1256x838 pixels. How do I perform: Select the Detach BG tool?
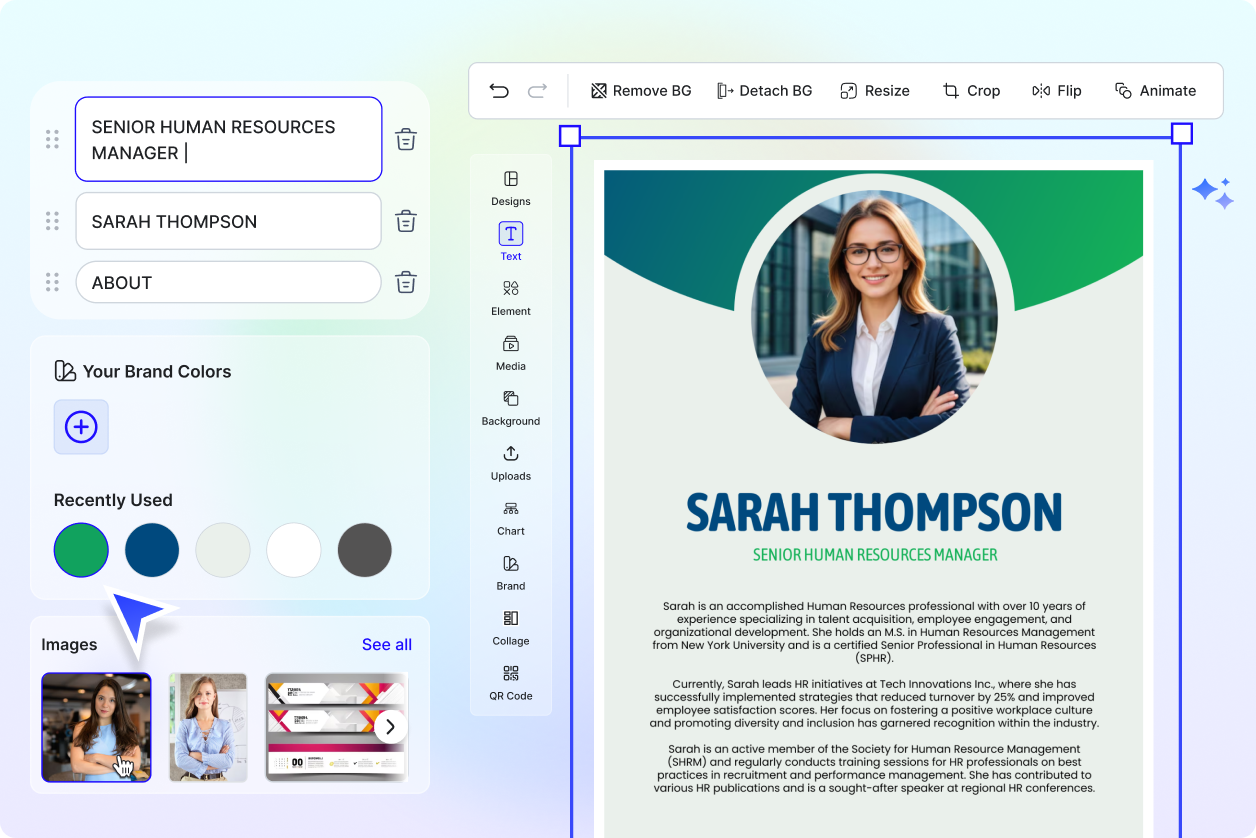point(765,90)
